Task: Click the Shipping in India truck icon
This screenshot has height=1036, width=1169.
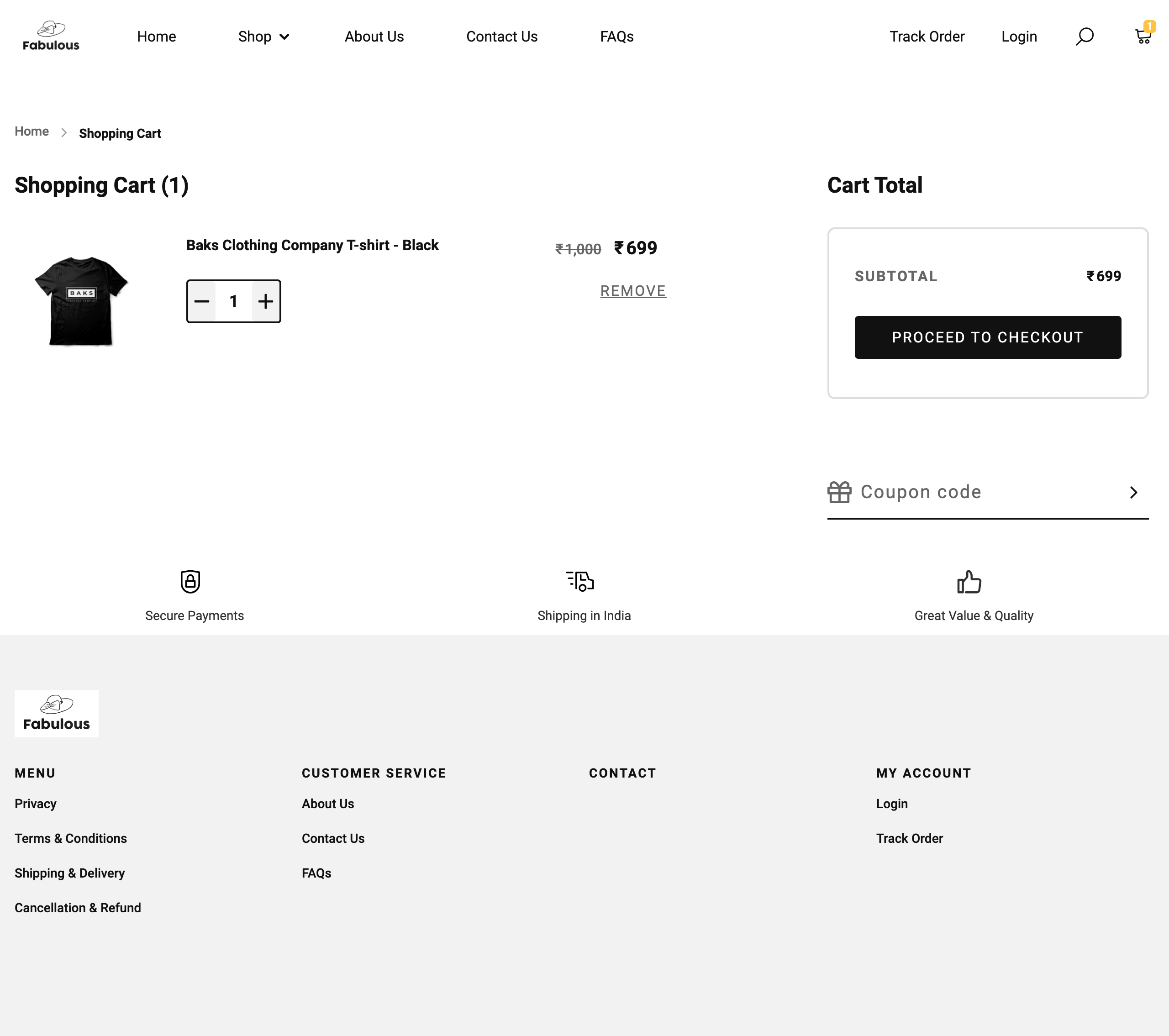Action: (x=580, y=581)
